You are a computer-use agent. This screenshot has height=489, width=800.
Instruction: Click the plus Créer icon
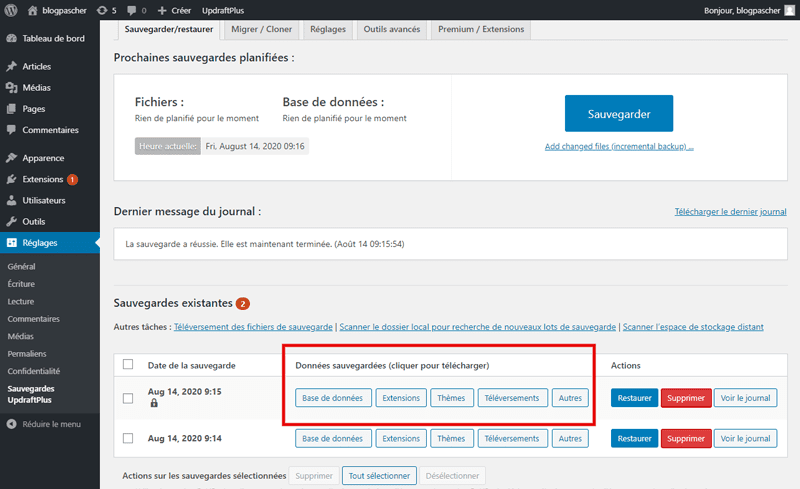tap(162, 10)
